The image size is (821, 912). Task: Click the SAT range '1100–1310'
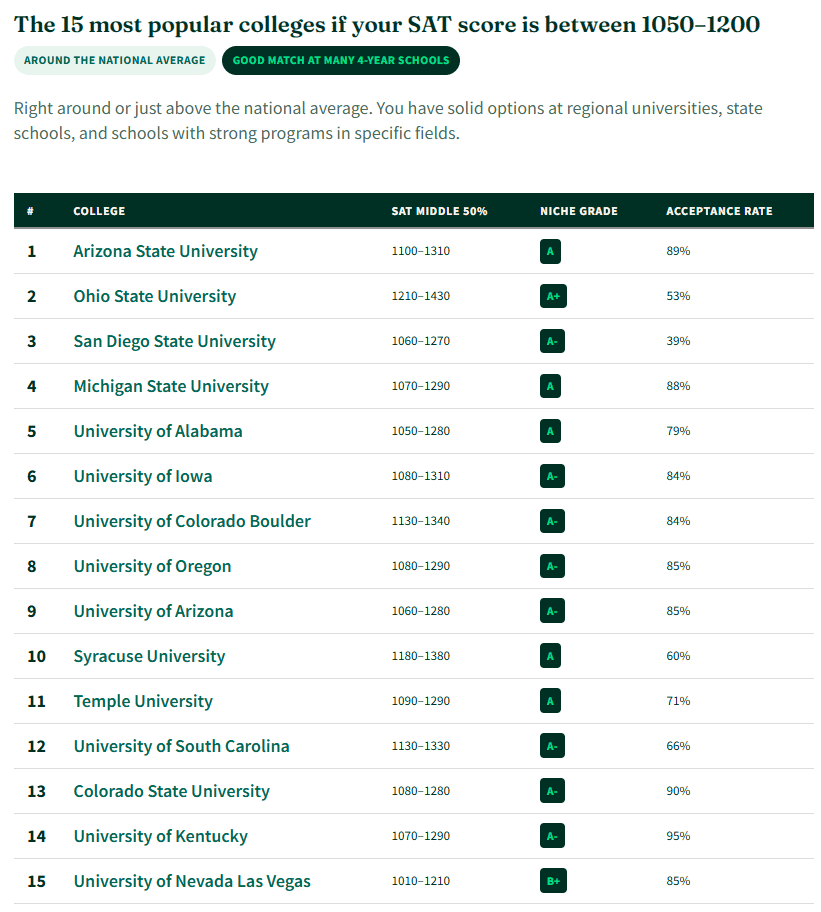click(420, 251)
